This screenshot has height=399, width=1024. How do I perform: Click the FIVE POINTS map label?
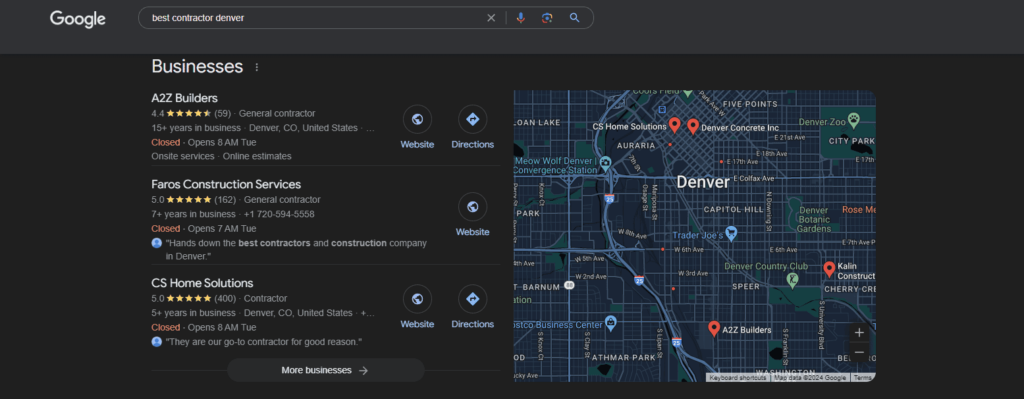click(x=750, y=104)
